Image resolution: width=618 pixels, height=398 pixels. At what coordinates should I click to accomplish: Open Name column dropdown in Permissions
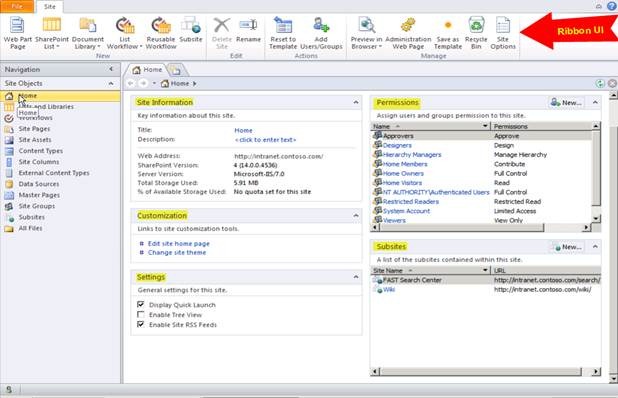485,126
